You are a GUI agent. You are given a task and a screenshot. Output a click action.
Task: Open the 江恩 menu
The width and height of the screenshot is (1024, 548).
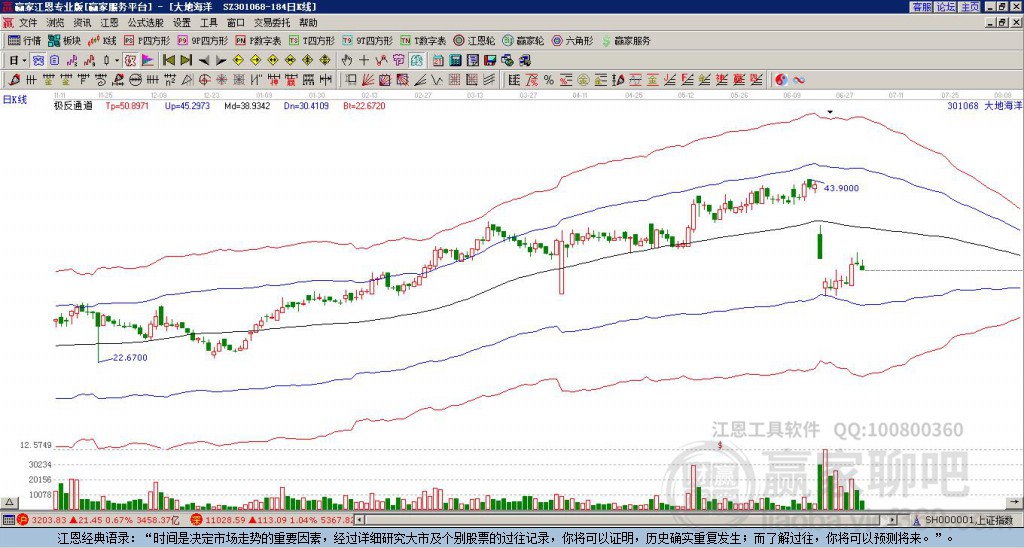pyautogui.click(x=110, y=23)
